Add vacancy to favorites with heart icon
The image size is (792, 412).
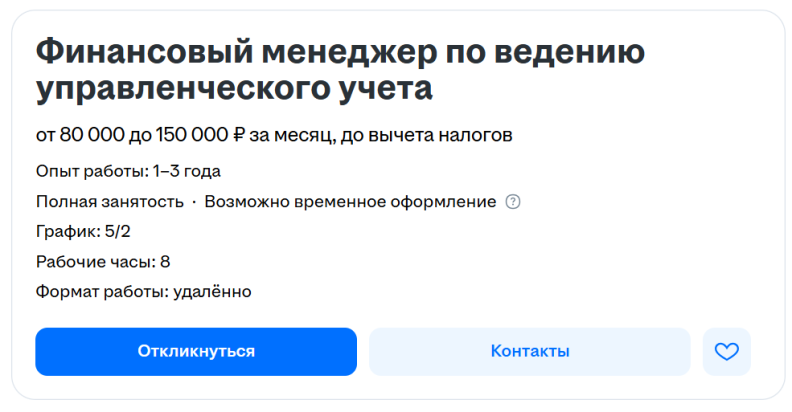tap(726, 351)
